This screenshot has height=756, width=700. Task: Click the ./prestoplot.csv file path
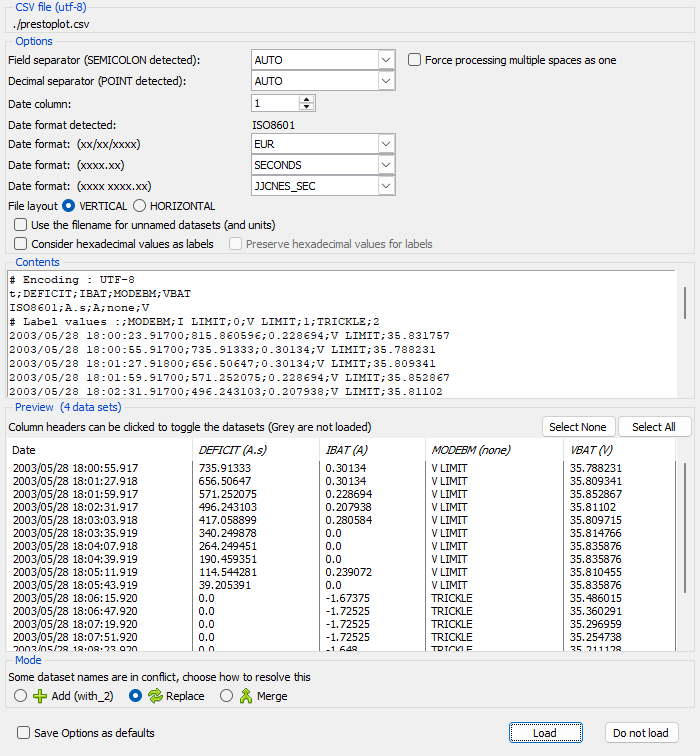pyautogui.click(x=51, y=24)
